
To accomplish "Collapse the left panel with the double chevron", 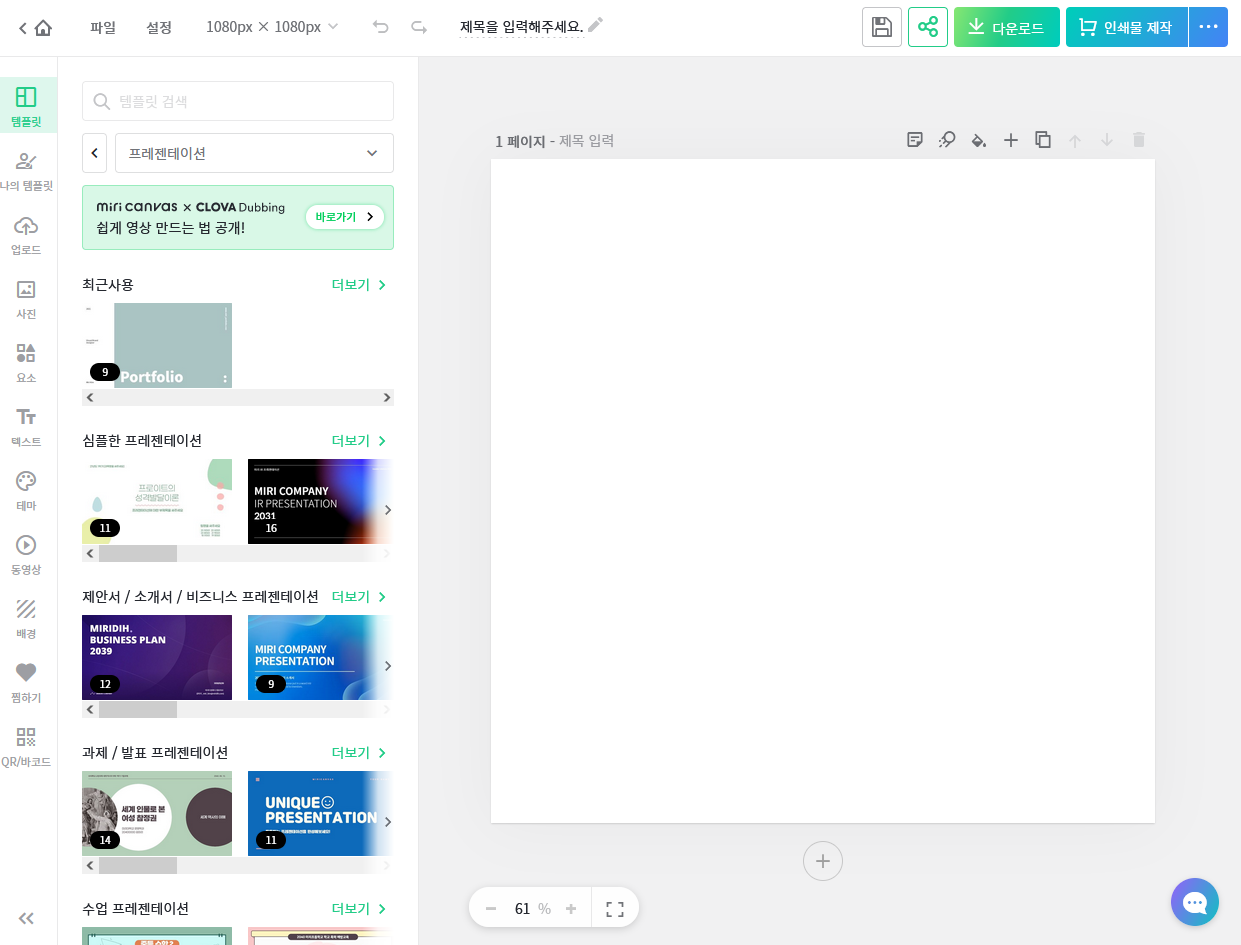I will [26, 918].
